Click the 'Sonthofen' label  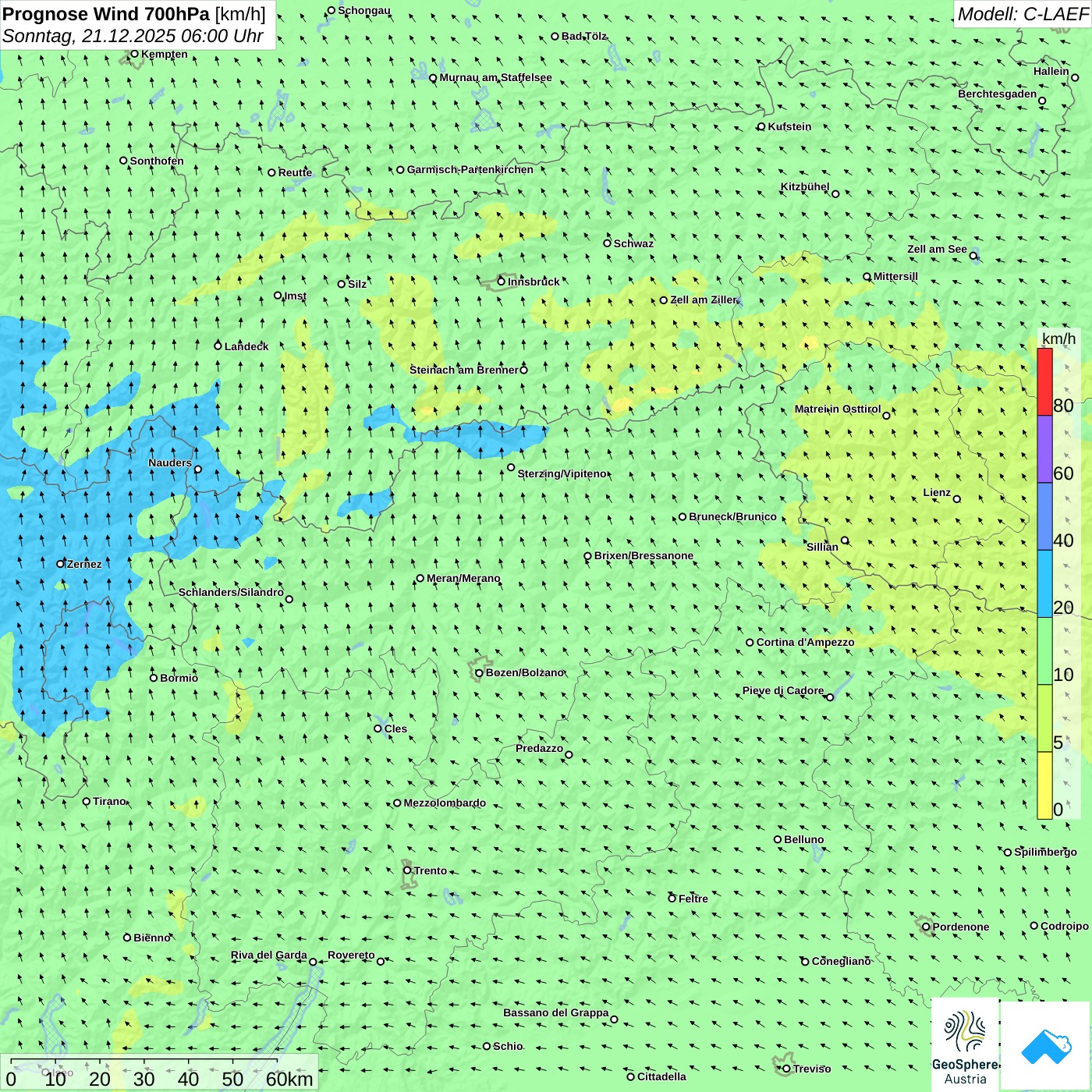(x=157, y=161)
